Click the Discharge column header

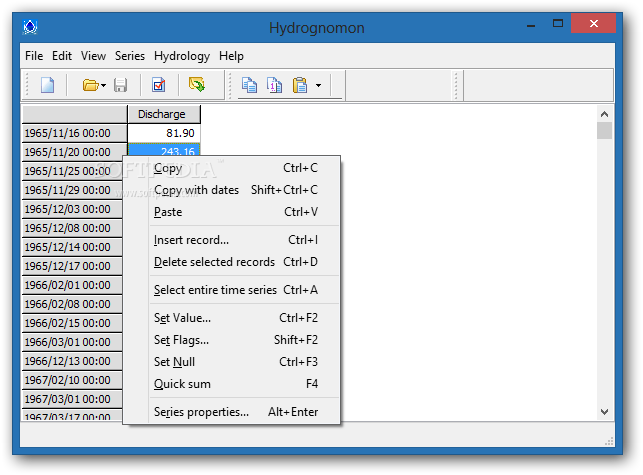(x=164, y=114)
